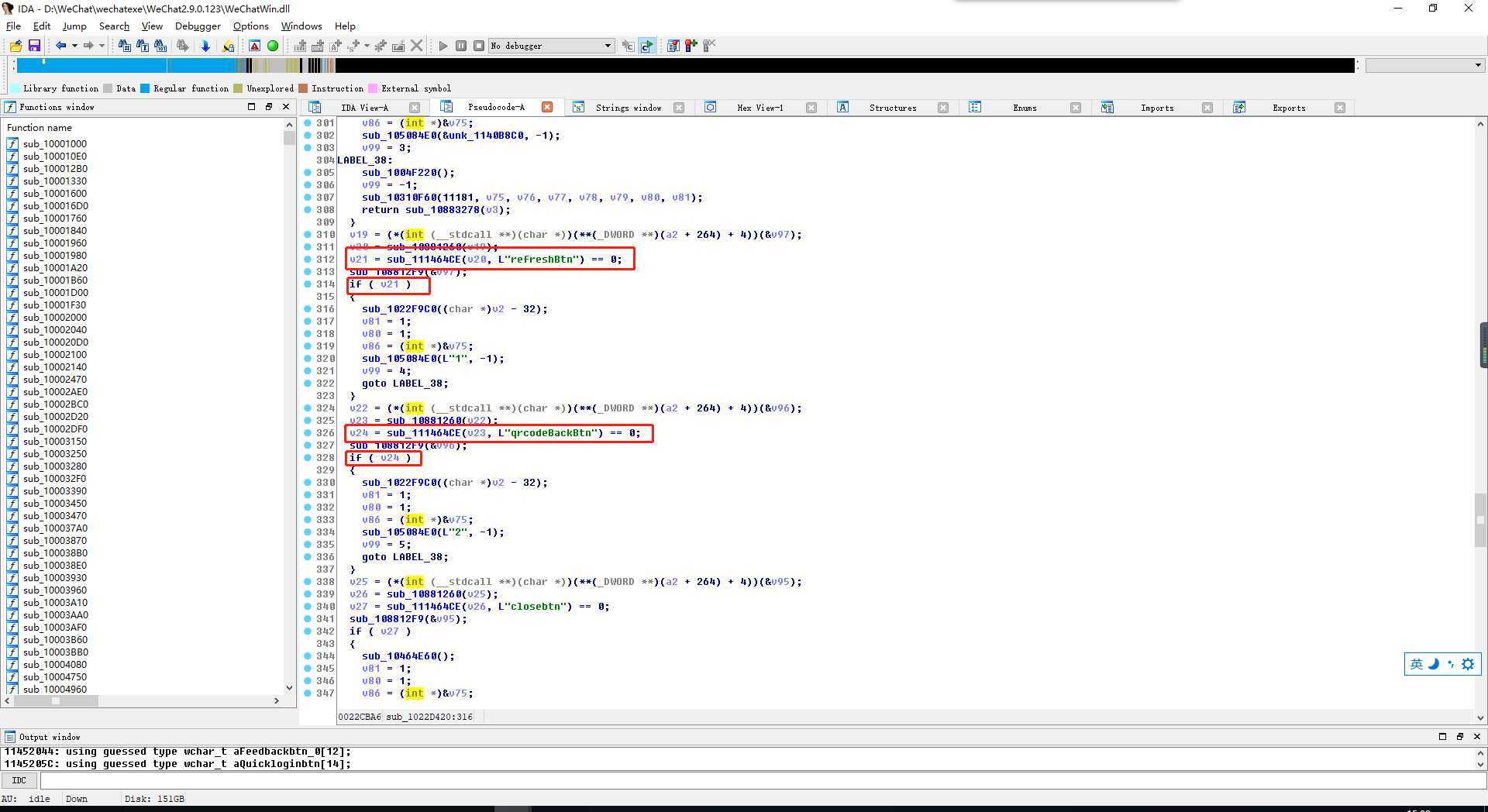This screenshot has height=812, width=1488.
Task: Click the binoculars byte sequence search icon
Action: coord(160,46)
